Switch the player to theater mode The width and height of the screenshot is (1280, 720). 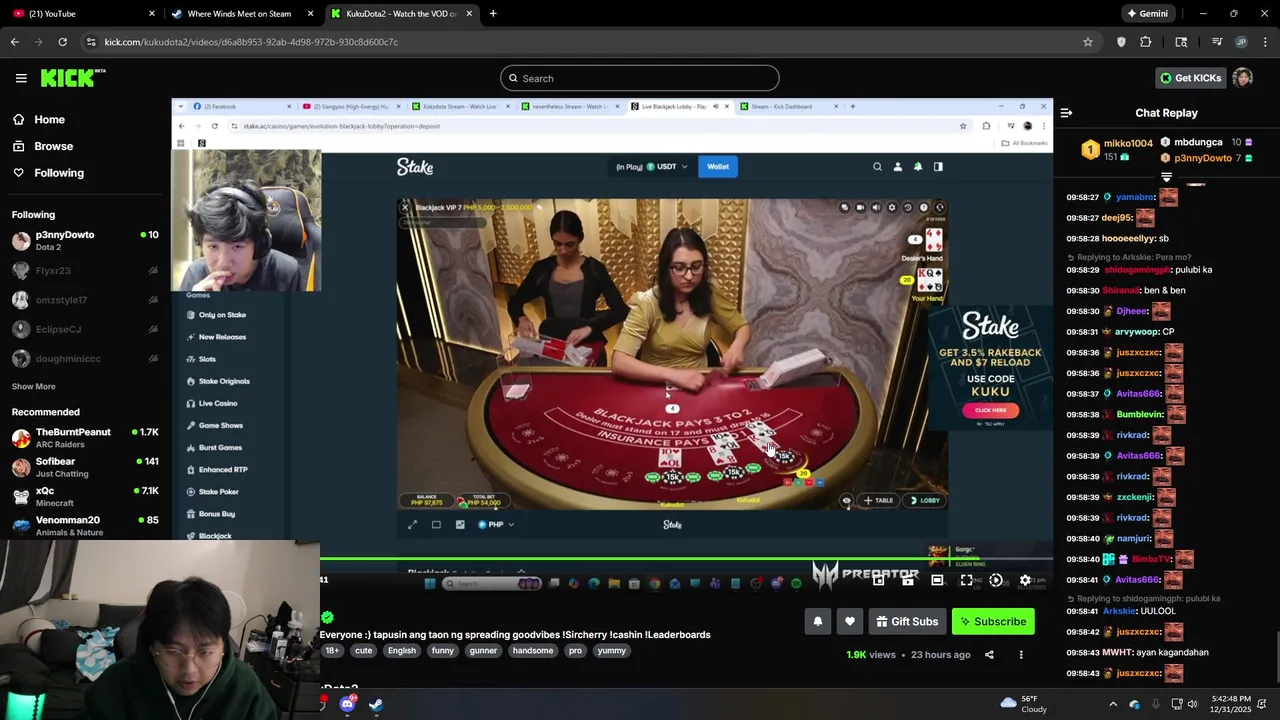[x=937, y=580]
